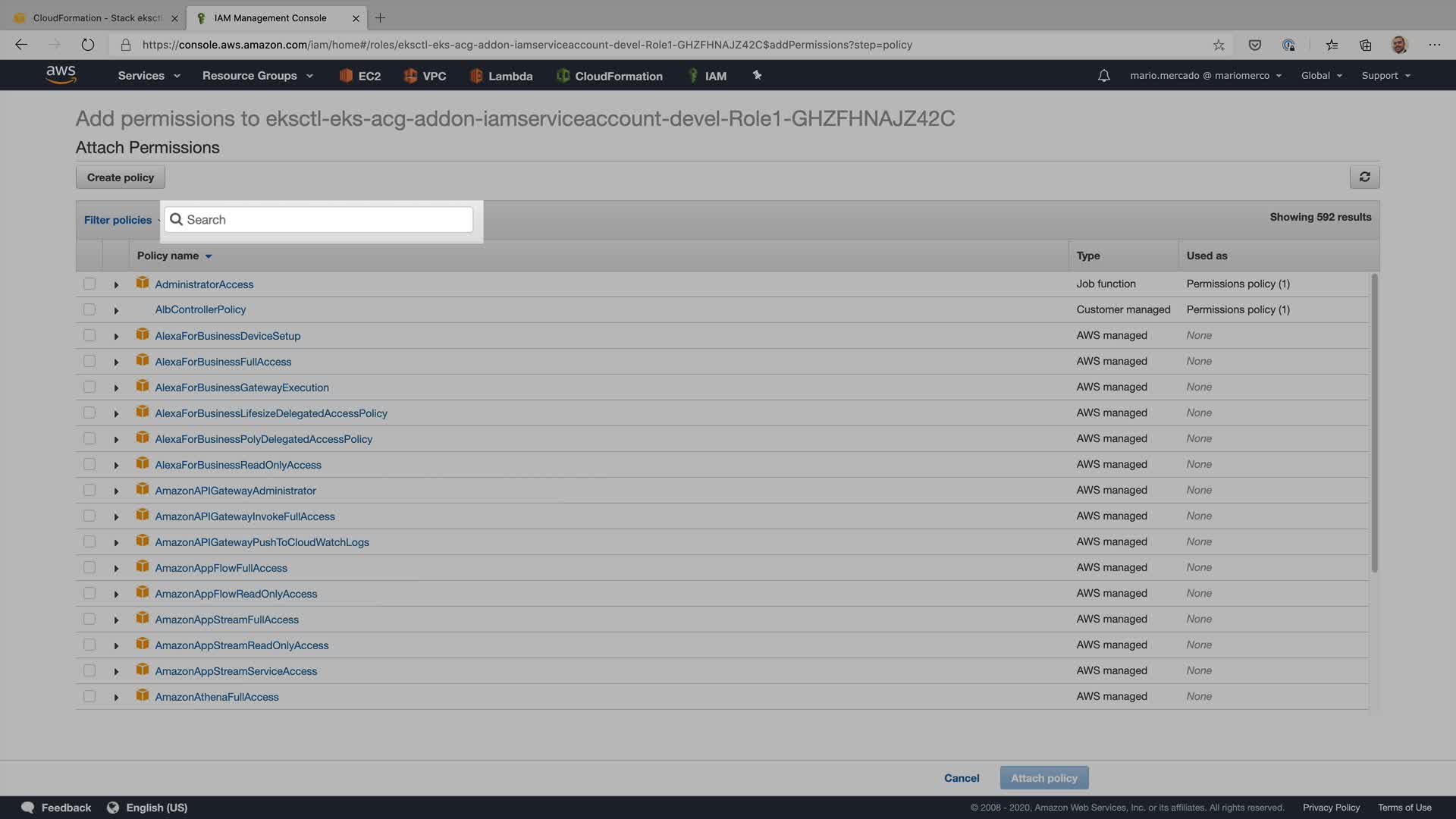
Task: Reload the page with browser refresh
Action: coord(88,45)
